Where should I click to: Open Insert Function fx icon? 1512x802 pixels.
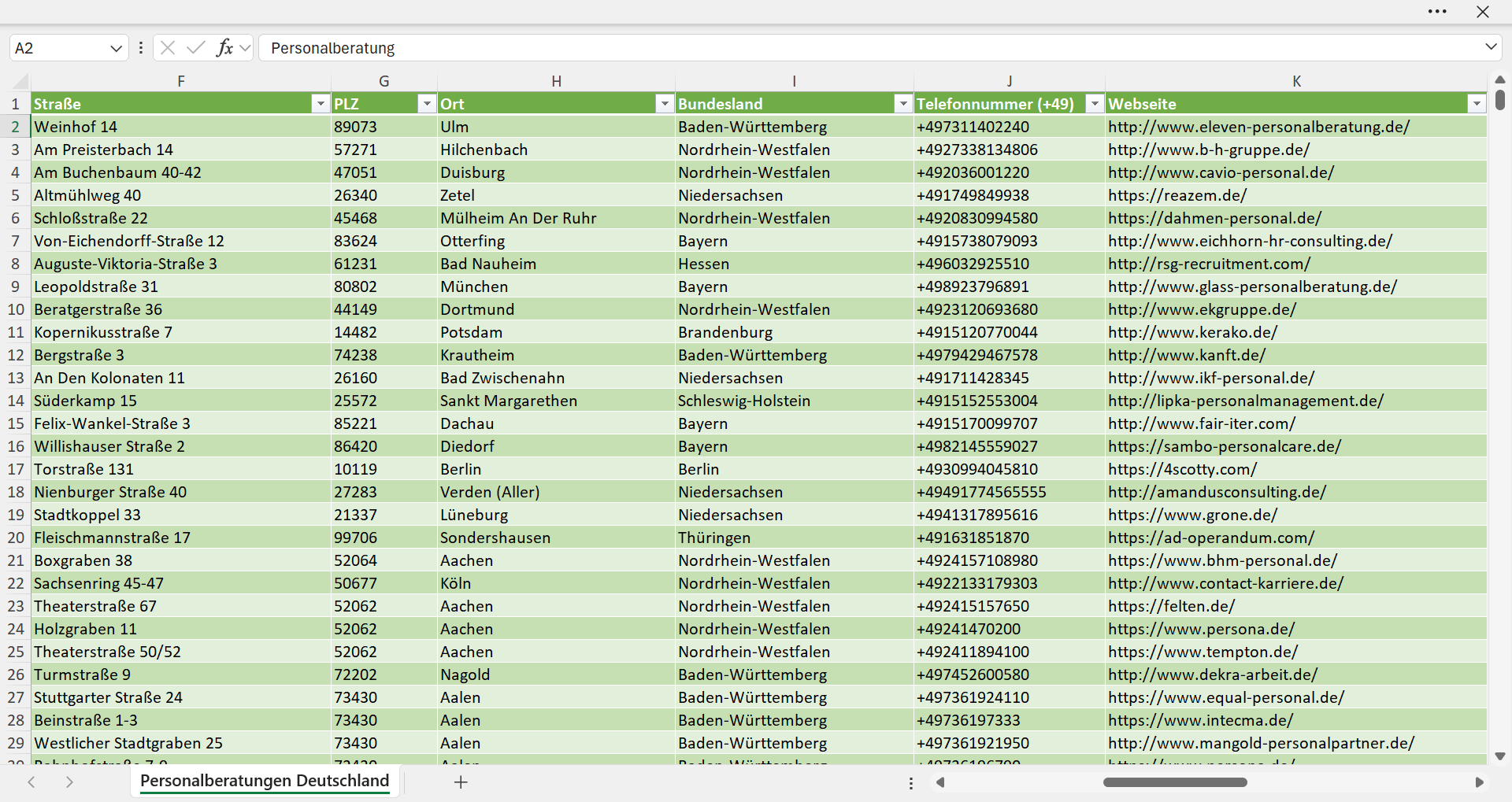[224, 48]
